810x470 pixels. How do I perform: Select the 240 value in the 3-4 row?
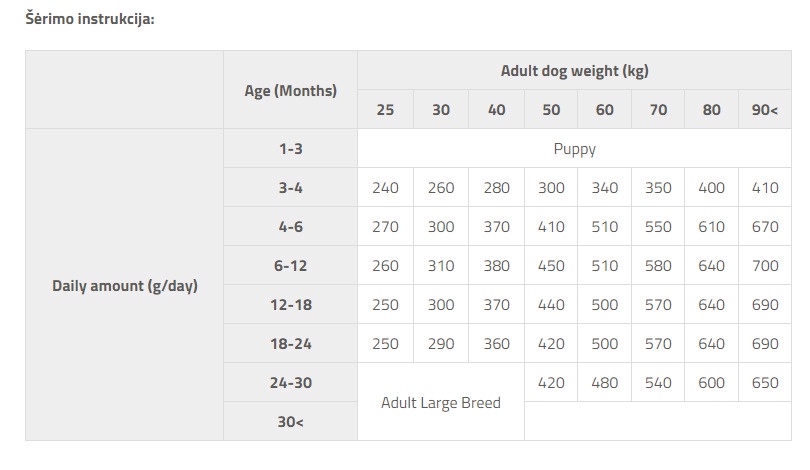coord(385,188)
